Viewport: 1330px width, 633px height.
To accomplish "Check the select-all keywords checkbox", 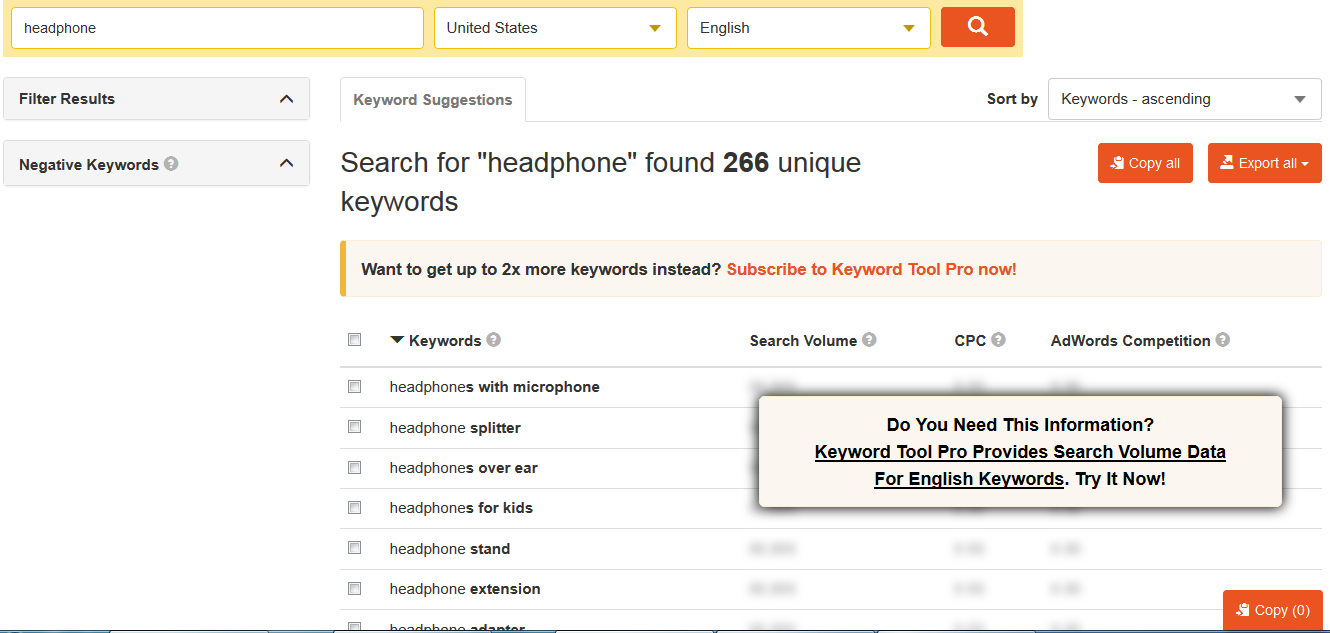I will pyautogui.click(x=354, y=339).
